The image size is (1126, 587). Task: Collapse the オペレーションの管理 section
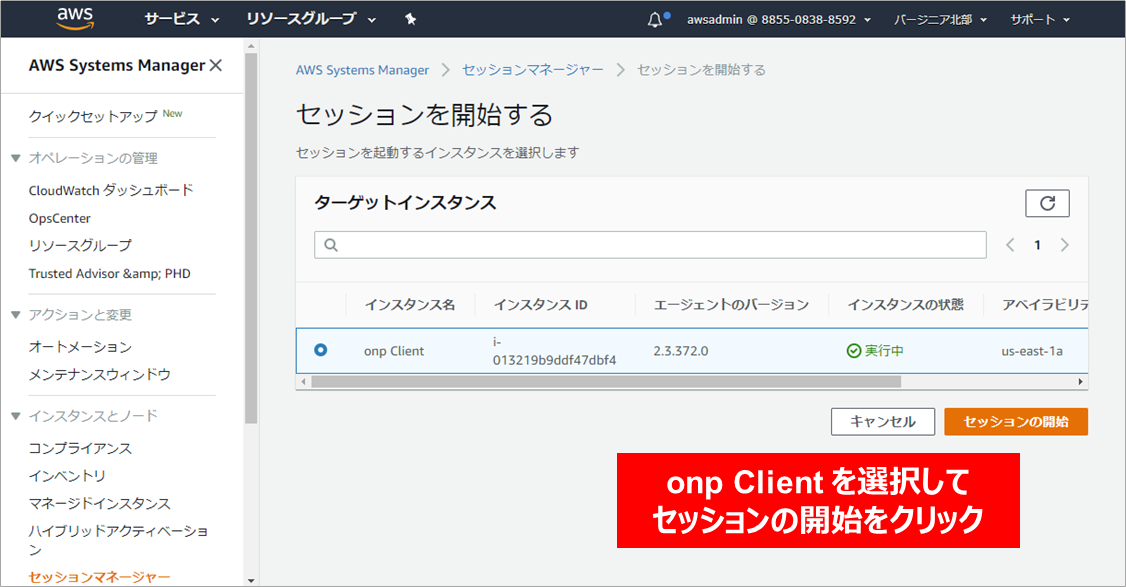[x=16, y=158]
